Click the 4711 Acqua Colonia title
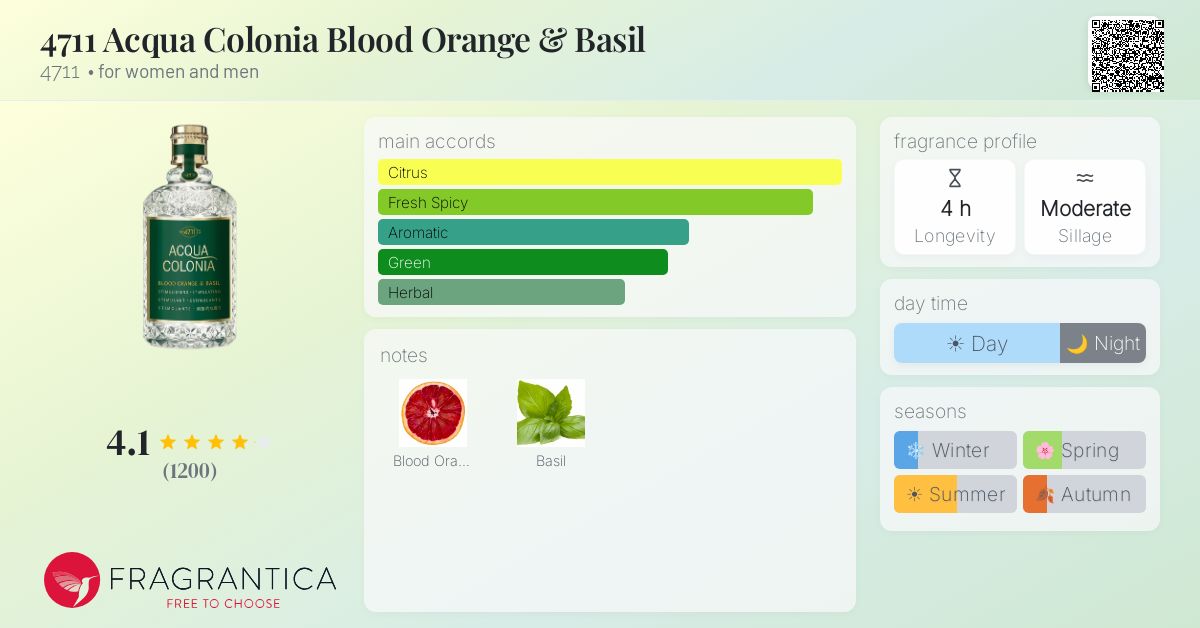Viewport: 1200px width, 628px height. click(x=343, y=40)
